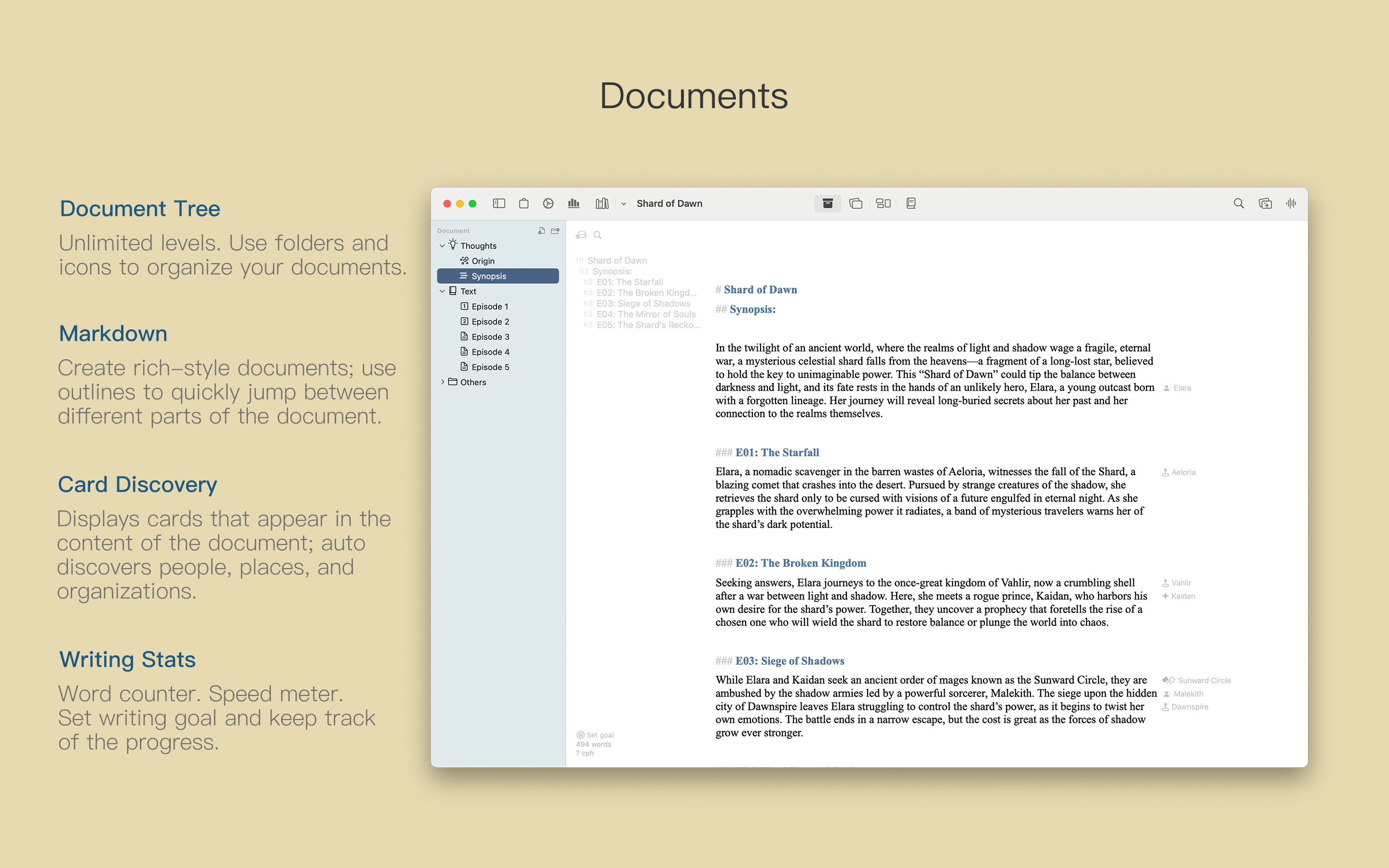Screen dimensions: 1389x868
Task: Click the card discovery icon above the outline
Action: [x=582, y=235]
